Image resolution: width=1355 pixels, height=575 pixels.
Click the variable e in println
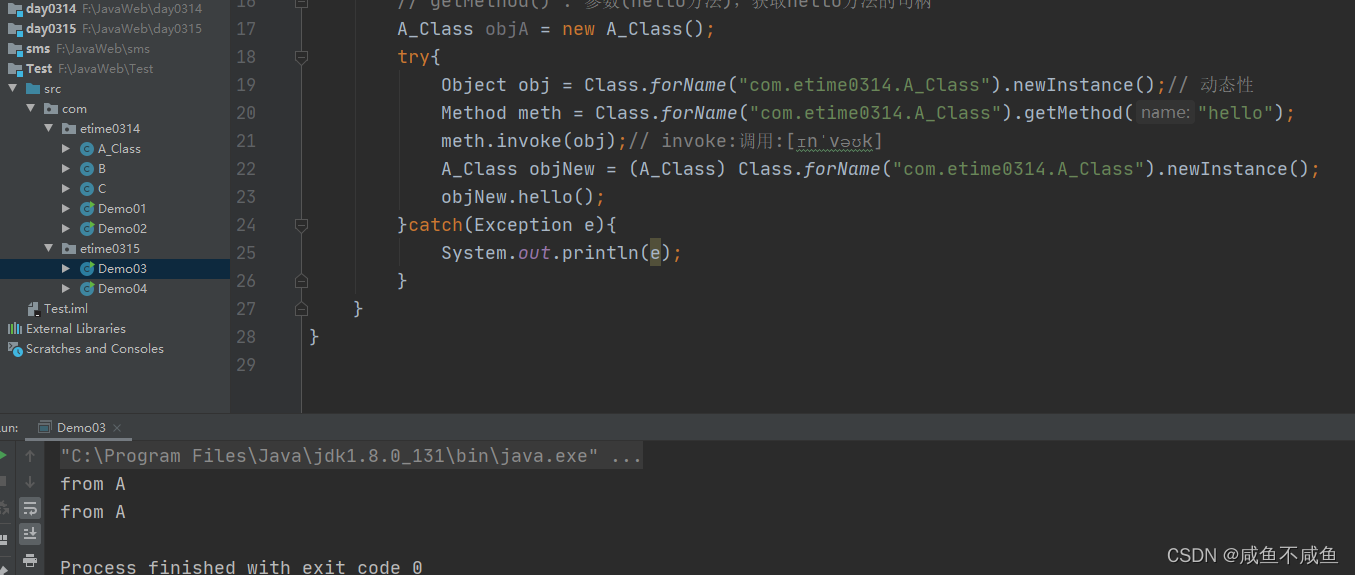point(655,253)
